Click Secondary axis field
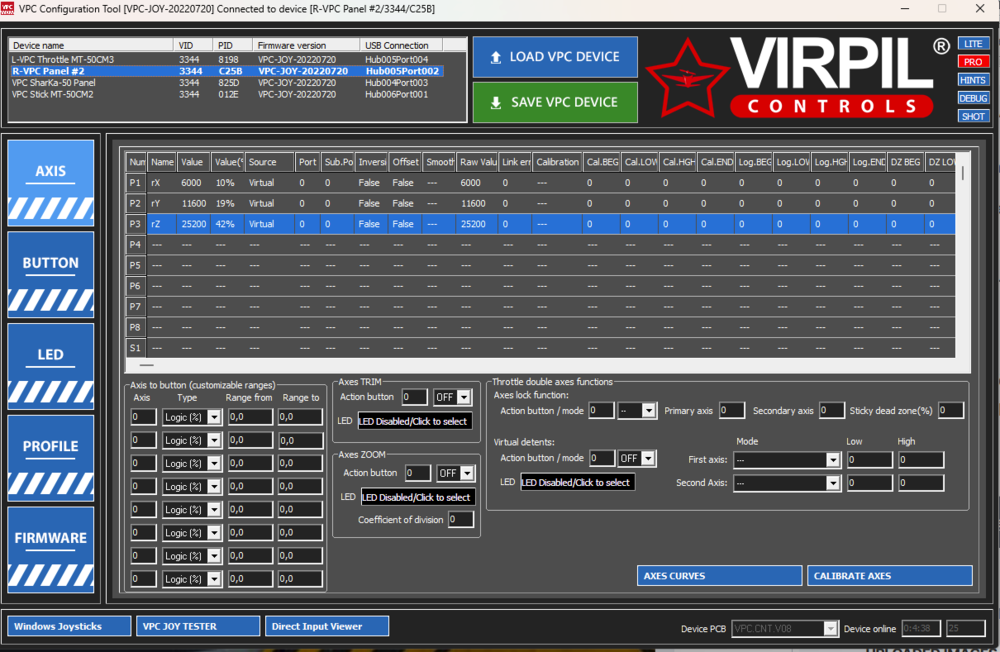Screen dimensions: 1000x652 click(x=832, y=410)
